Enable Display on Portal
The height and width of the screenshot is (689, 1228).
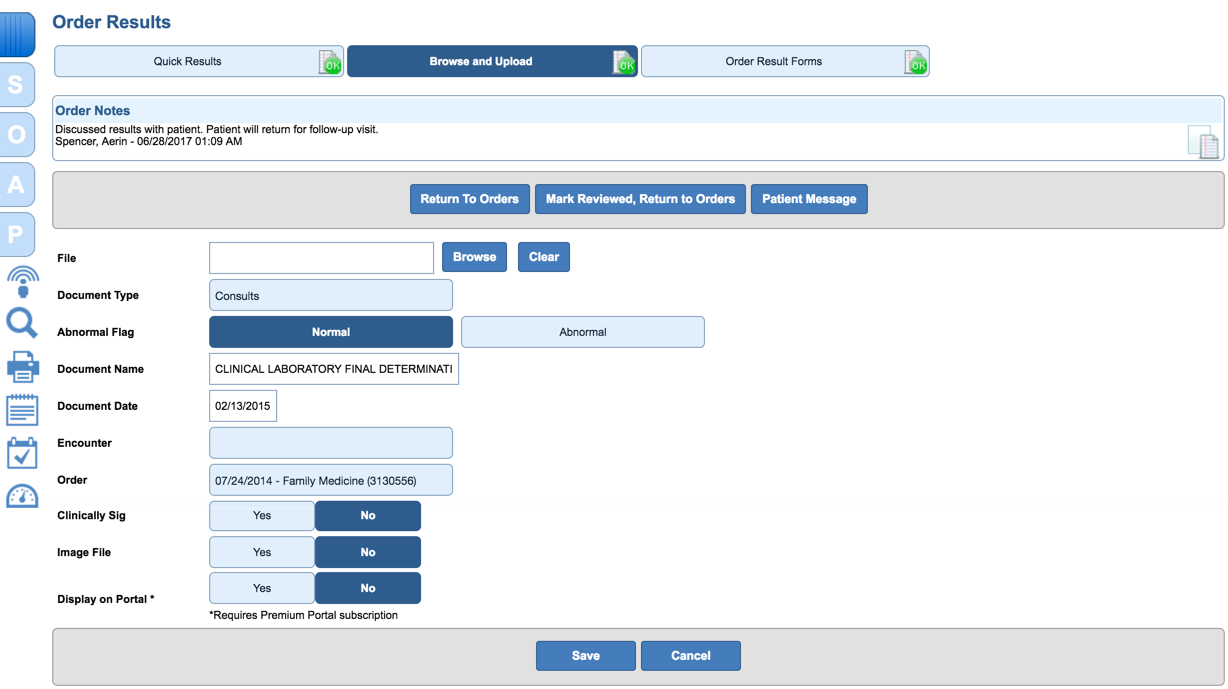[x=261, y=587]
